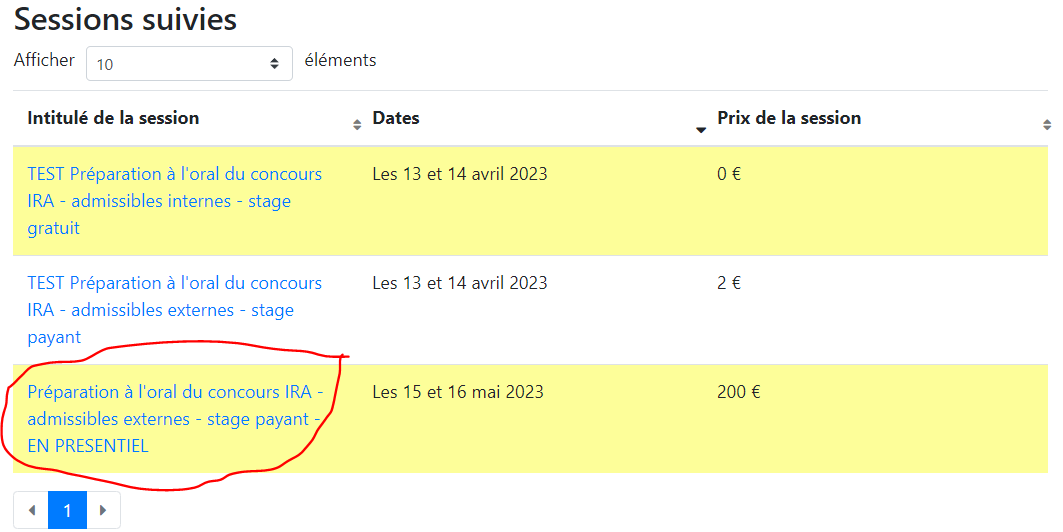The height and width of the screenshot is (532, 1063).
Task: Click the Prix de la session header text
Action: pyautogui.click(x=789, y=118)
